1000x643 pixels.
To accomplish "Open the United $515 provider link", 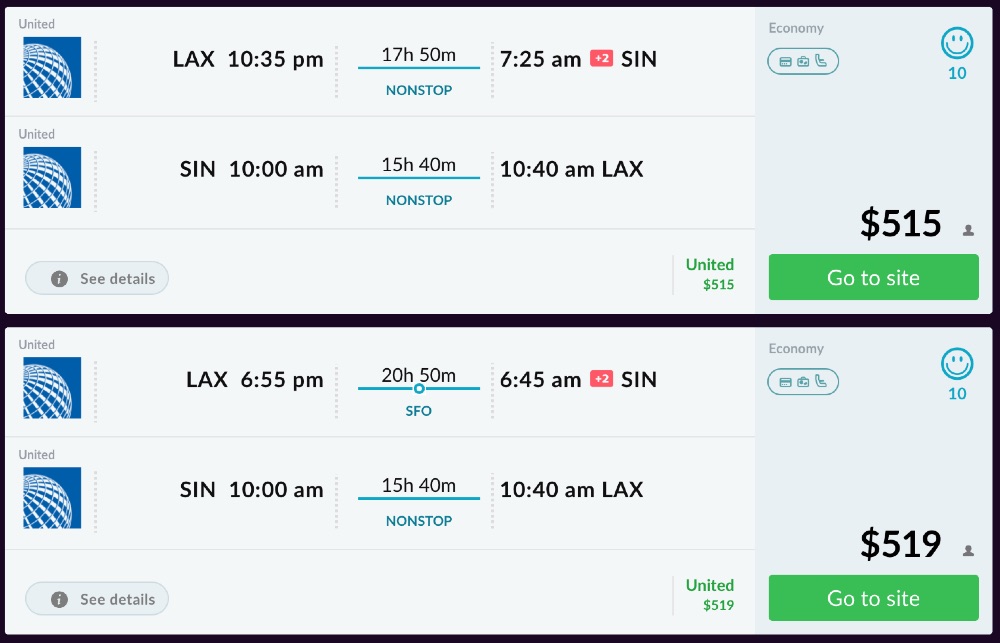I will pos(710,274).
